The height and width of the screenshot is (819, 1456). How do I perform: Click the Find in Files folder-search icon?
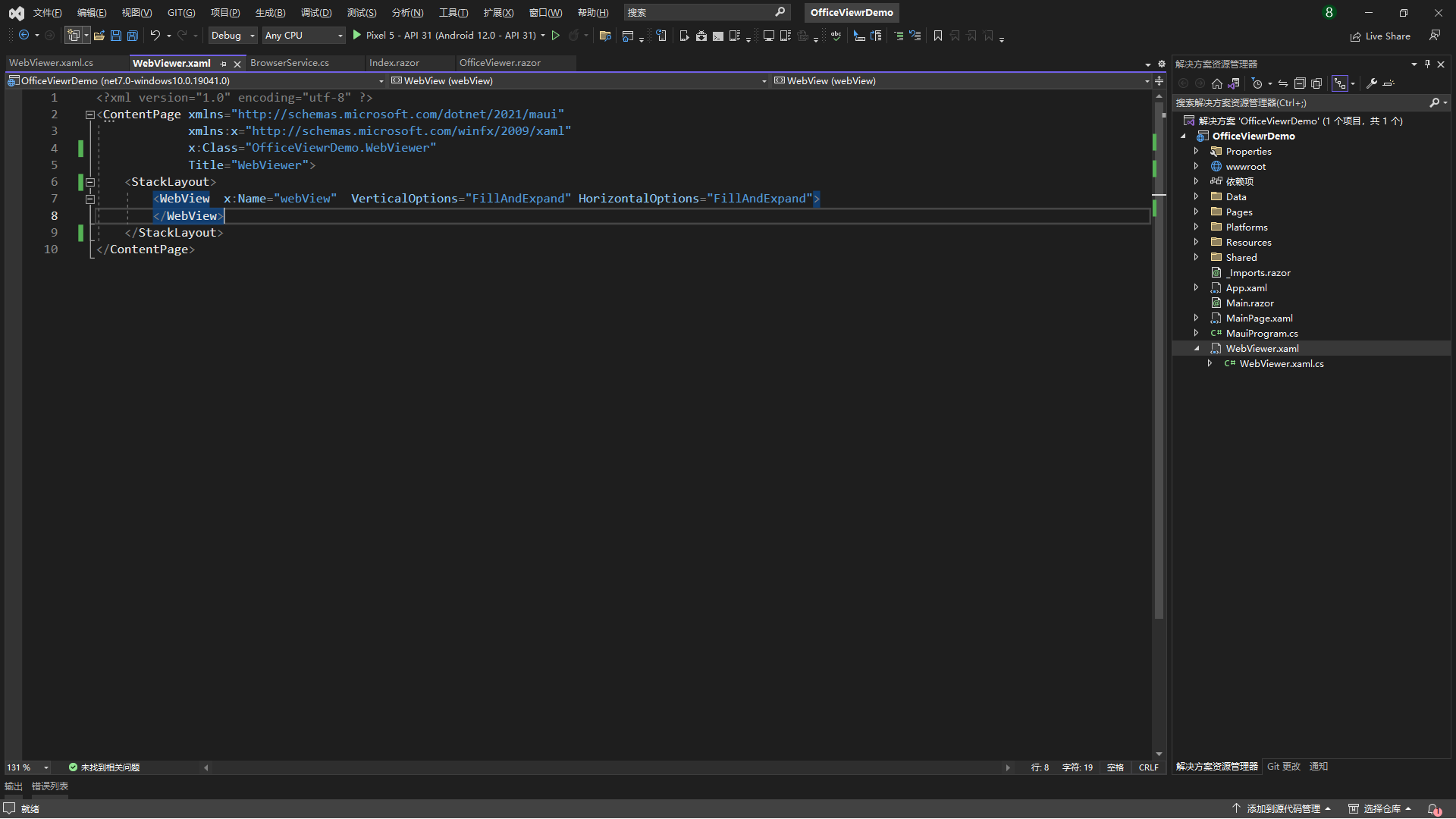604,36
